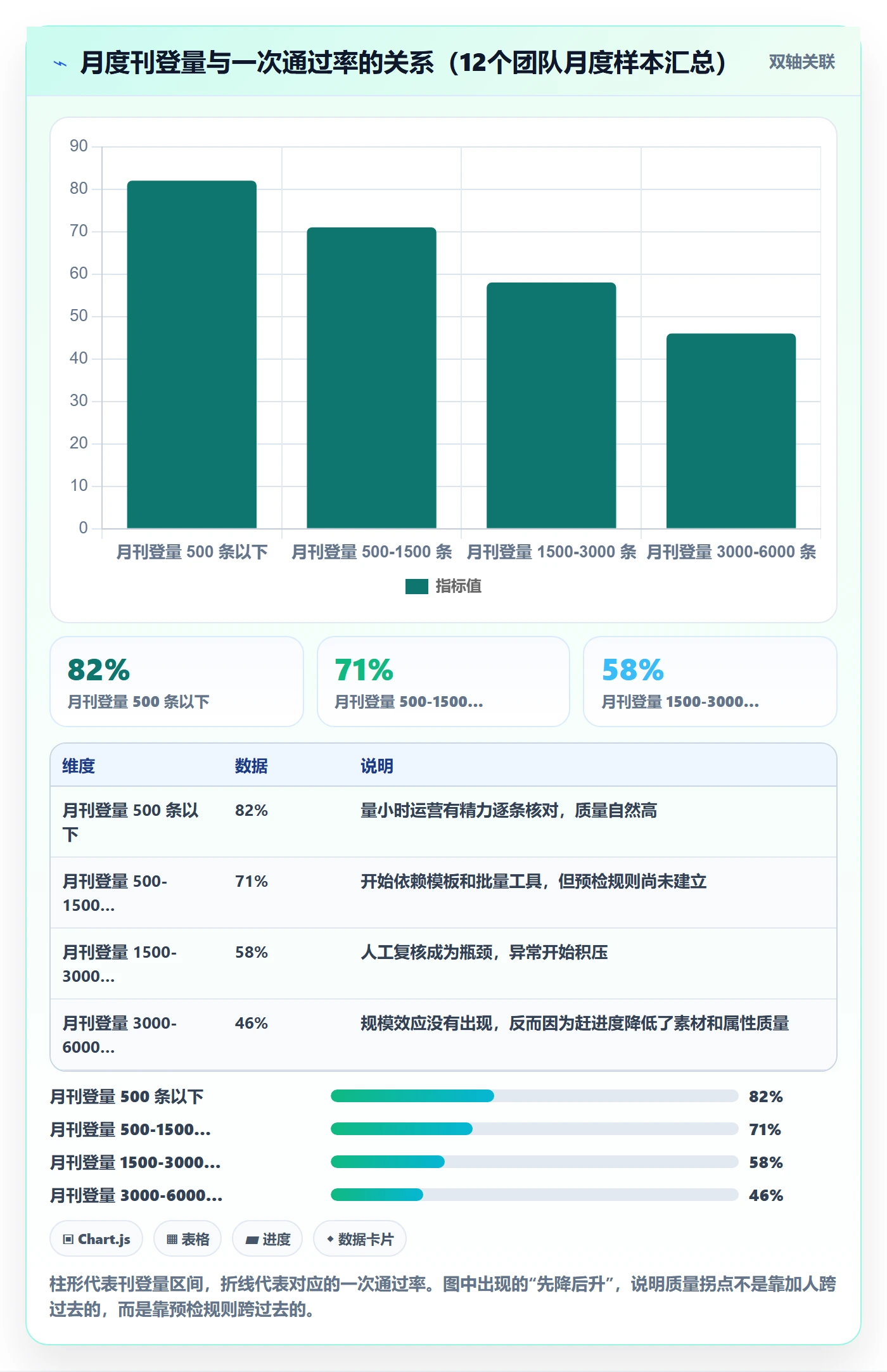The width and height of the screenshot is (887, 1372).
Task: Click the grid icon in 表格 chip
Action: tap(172, 1240)
